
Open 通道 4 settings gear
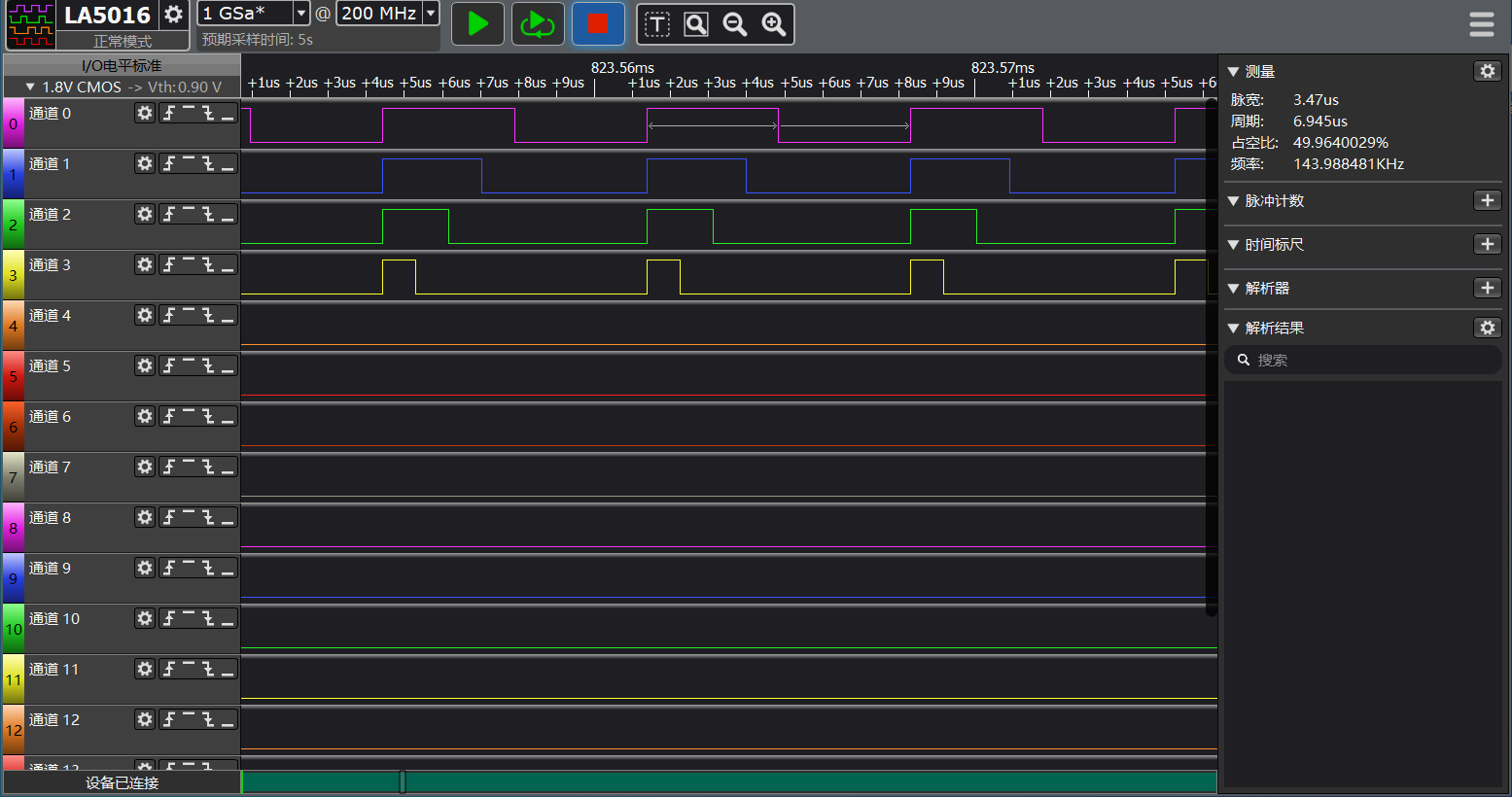145,315
